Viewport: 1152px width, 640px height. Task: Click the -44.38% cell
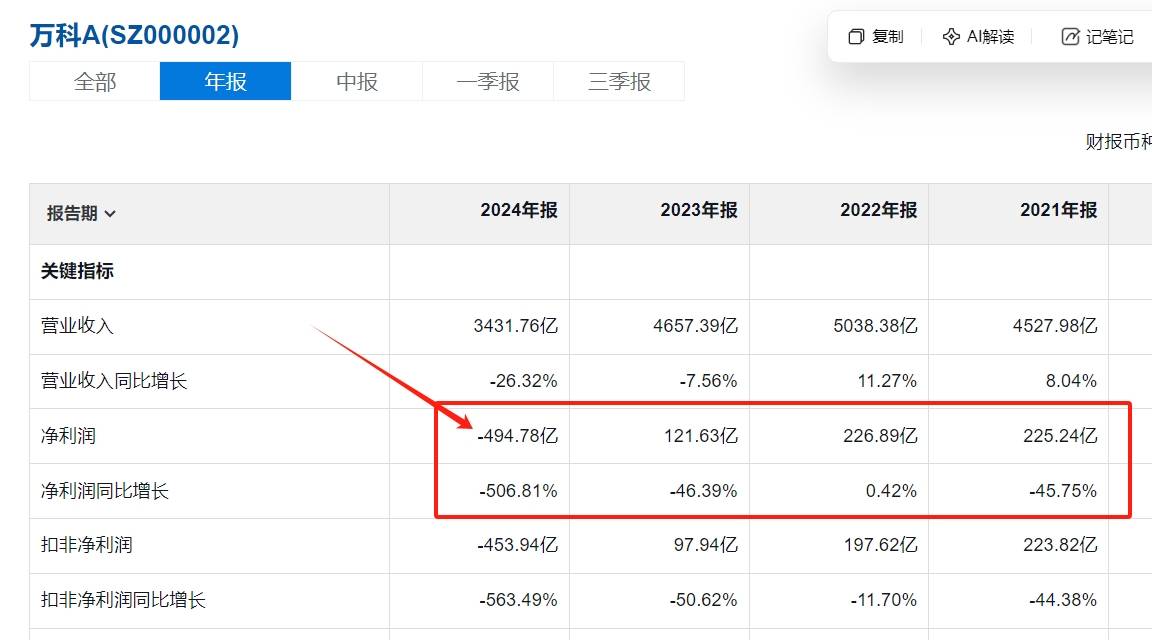pyautogui.click(x=1063, y=600)
